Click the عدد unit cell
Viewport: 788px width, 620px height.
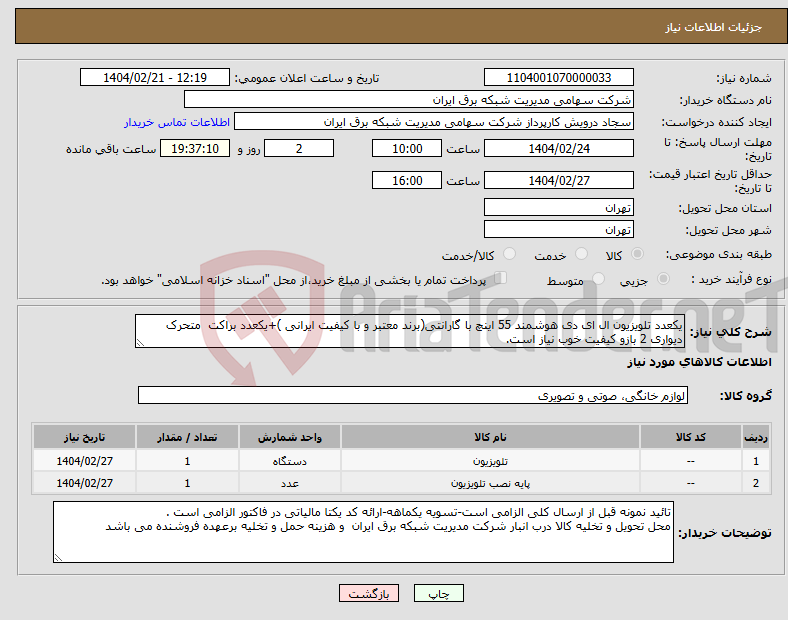(289, 483)
